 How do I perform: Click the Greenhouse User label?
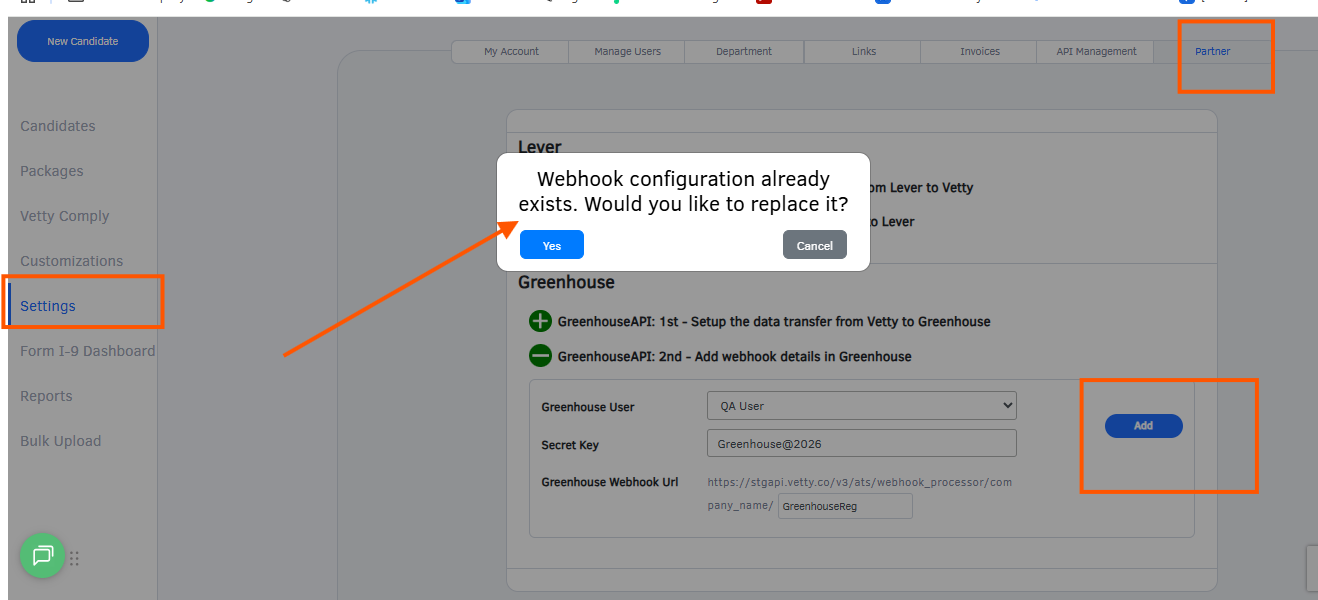[588, 407]
